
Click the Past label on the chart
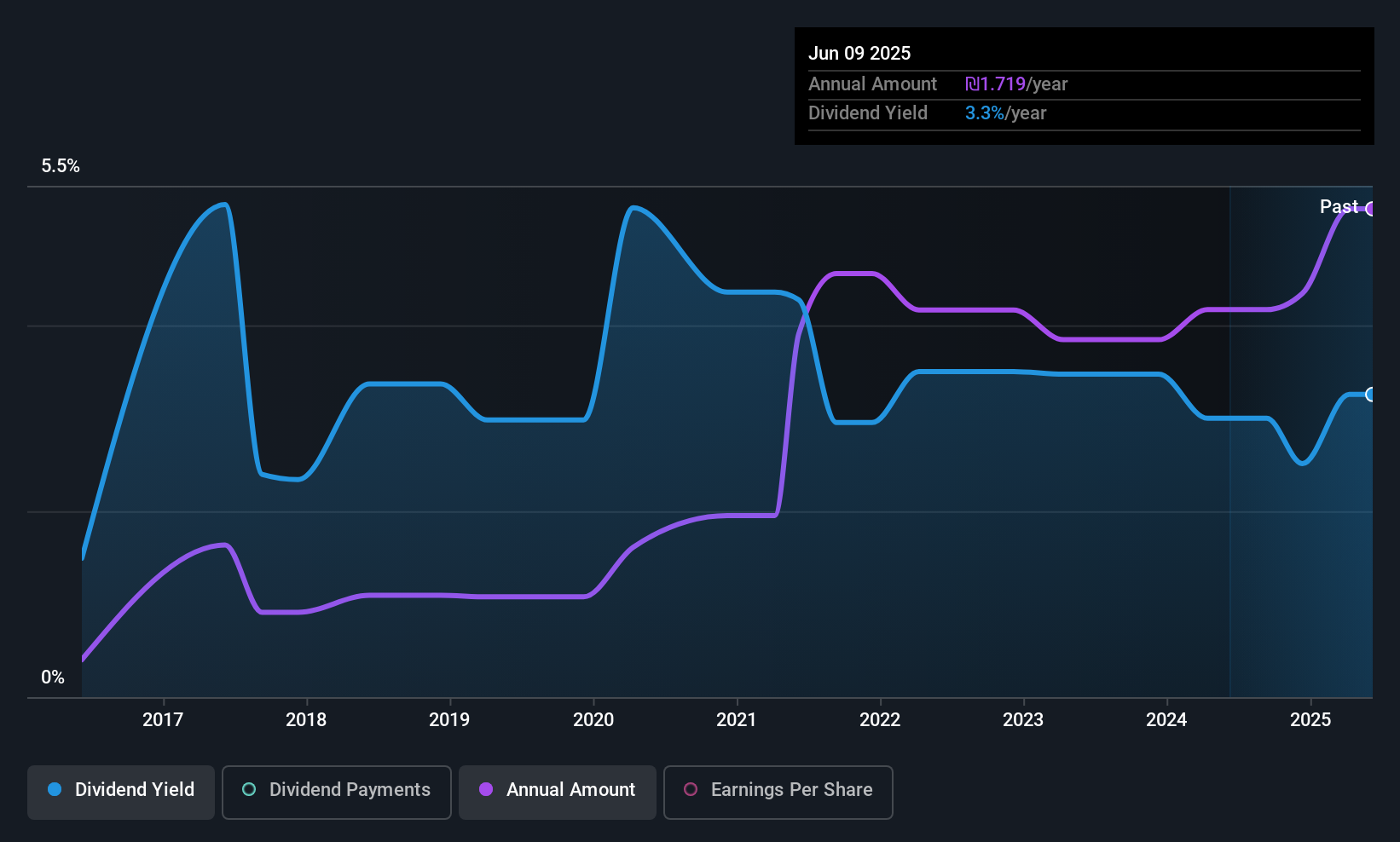coord(1339,206)
